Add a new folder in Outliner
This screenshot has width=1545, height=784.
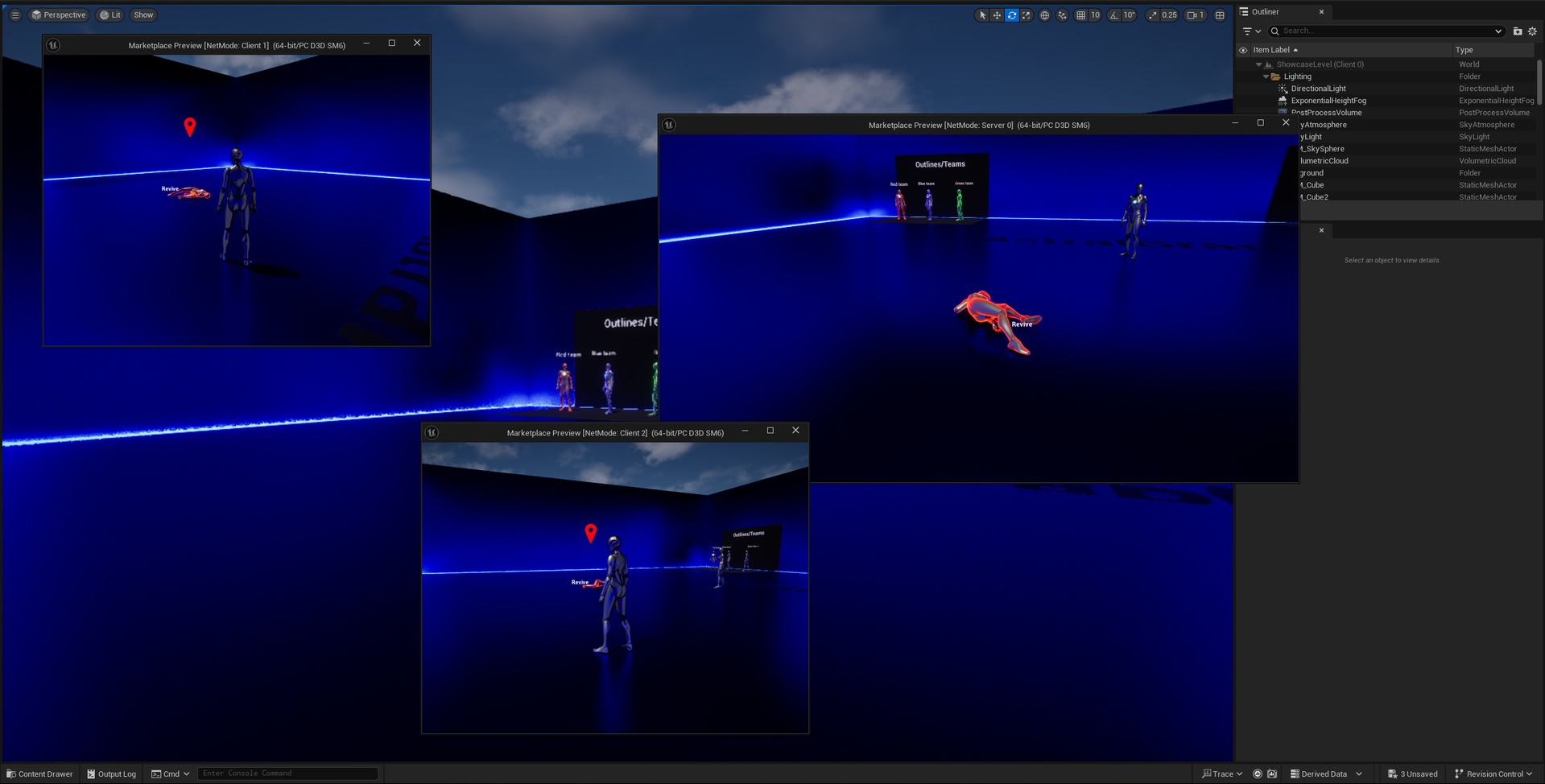click(1518, 31)
